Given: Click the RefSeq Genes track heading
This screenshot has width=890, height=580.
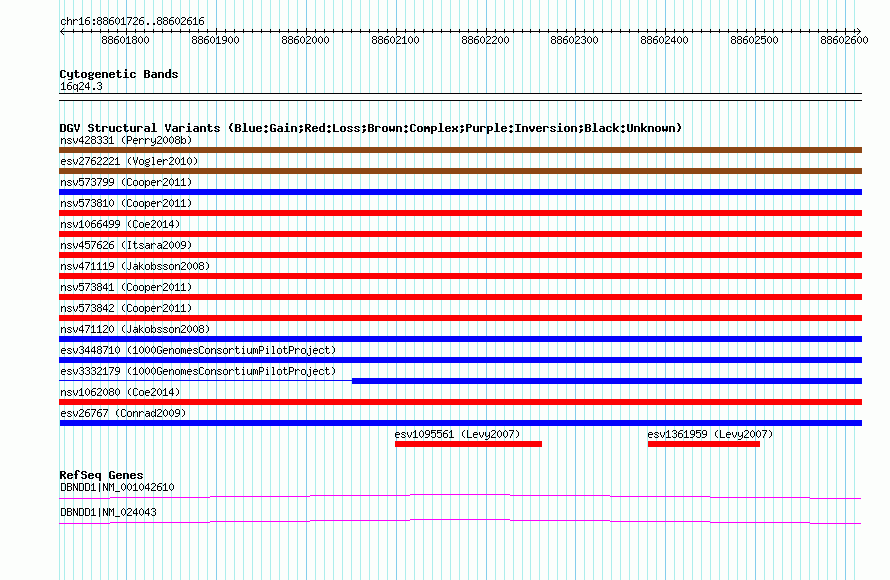Looking at the screenshot, I should [101, 475].
